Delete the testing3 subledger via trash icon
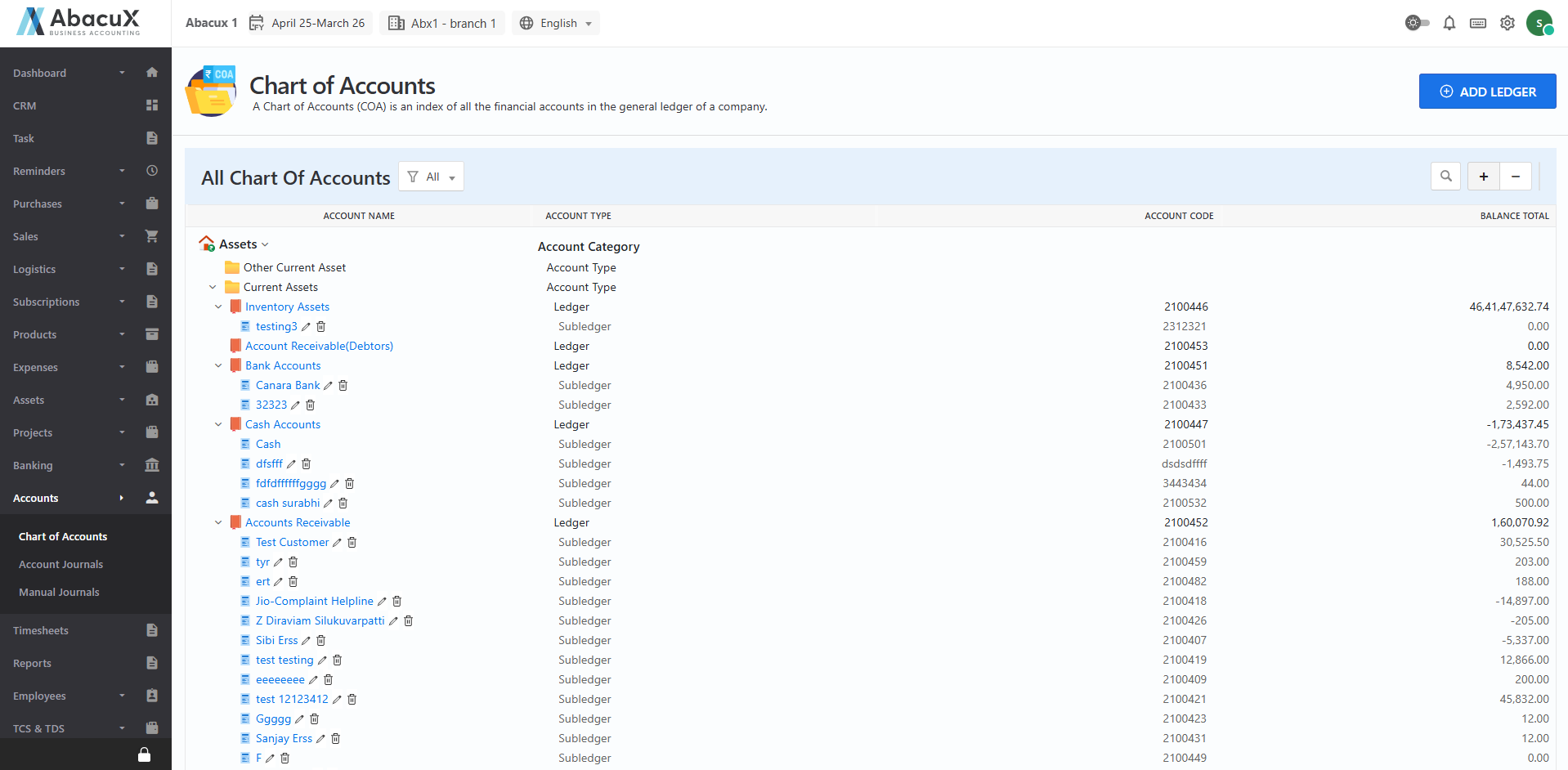 pos(321,327)
